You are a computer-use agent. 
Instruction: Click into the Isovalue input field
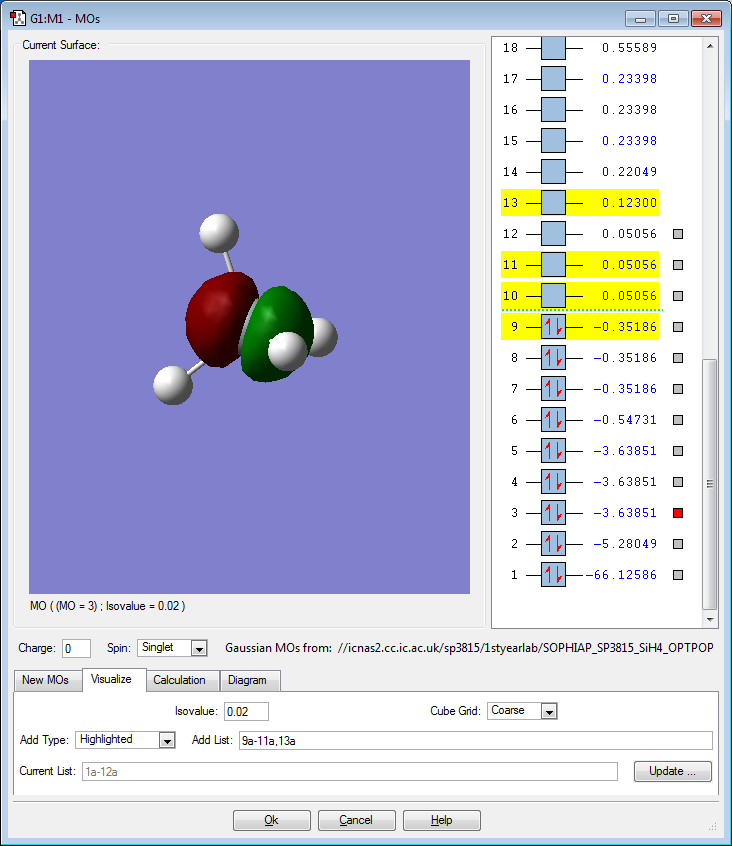coord(246,711)
